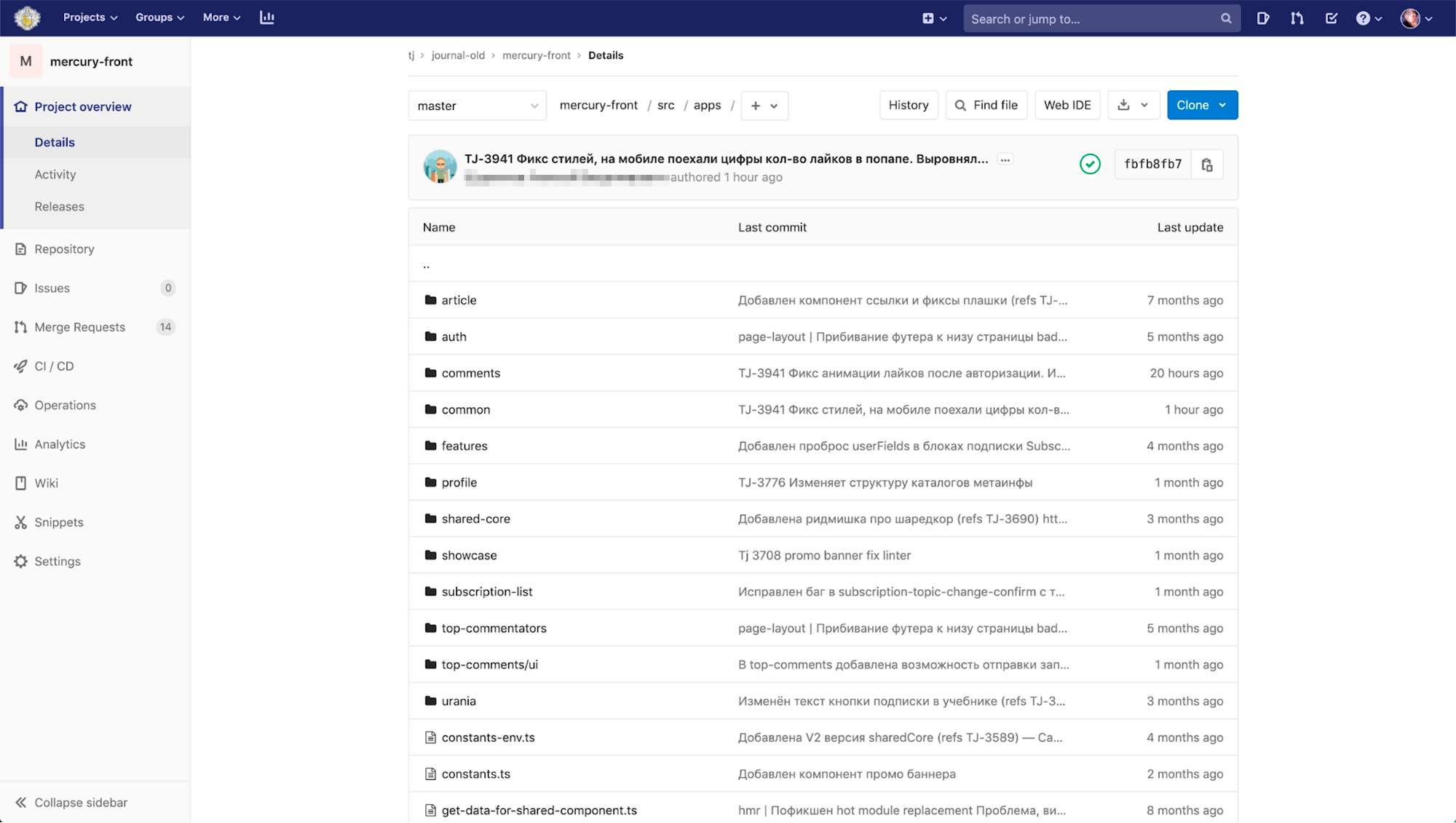Click the copy commit hash button

(1208, 164)
